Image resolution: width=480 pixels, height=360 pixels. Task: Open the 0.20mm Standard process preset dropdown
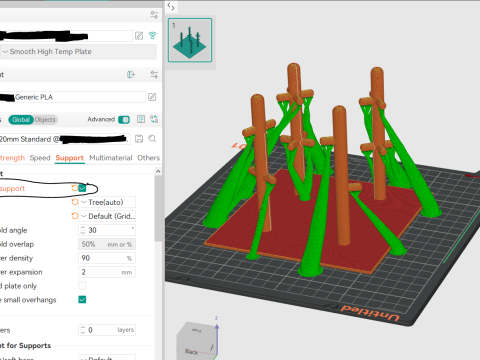pos(65,139)
